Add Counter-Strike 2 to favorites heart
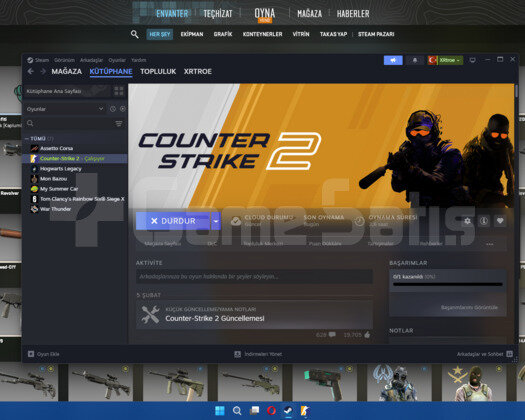 [x=500, y=221]
